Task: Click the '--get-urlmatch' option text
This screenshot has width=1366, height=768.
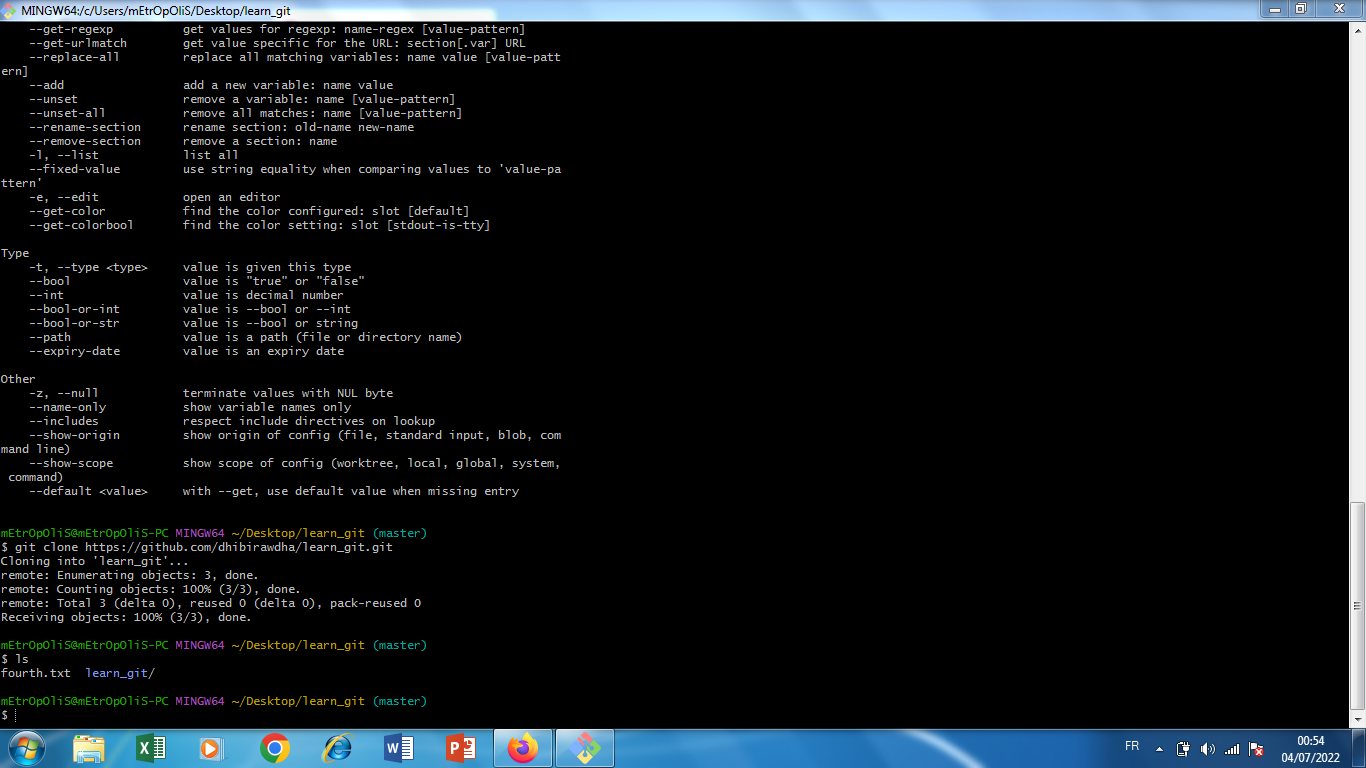Action: tap(78, 43)
